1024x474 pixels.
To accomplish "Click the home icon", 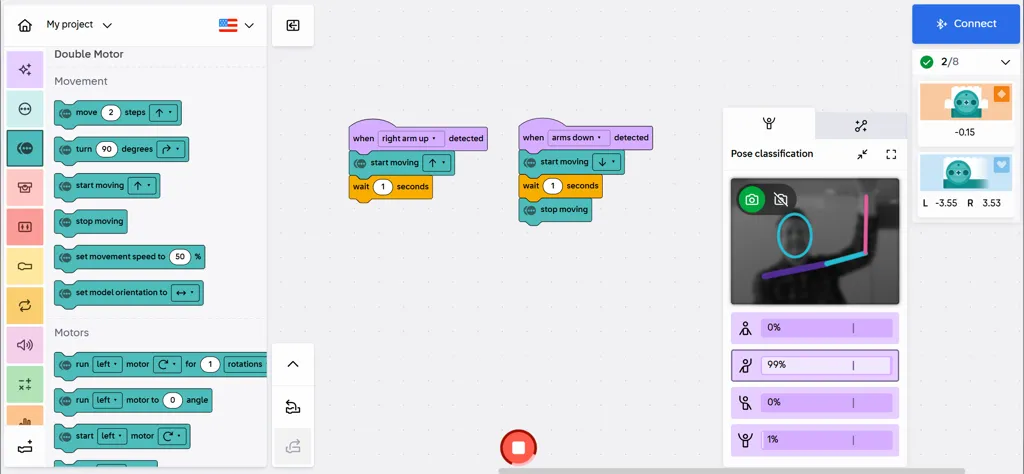I will point(25,25).
